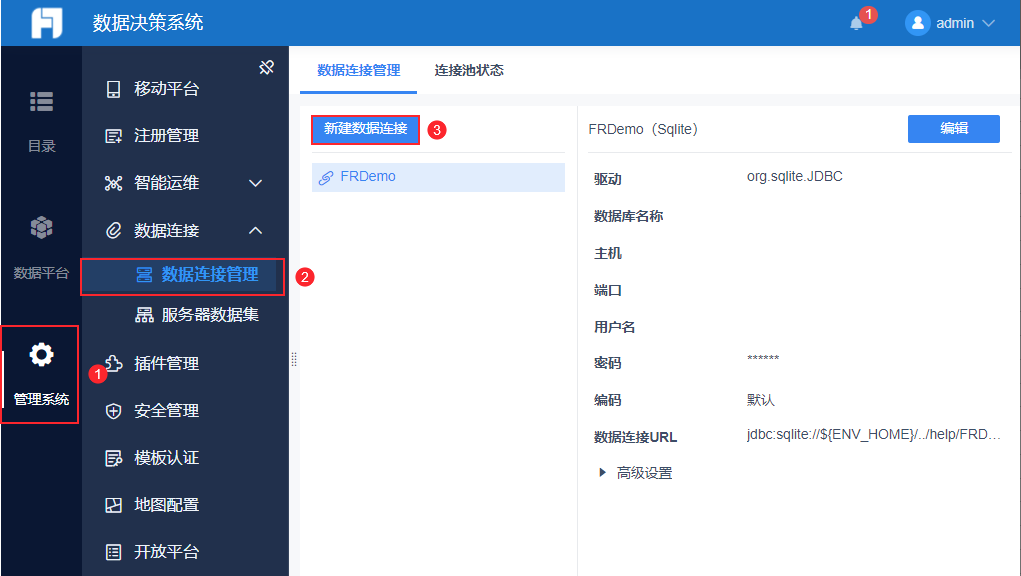Collapse the 数据连接 submenu chevron

point(256,230)
